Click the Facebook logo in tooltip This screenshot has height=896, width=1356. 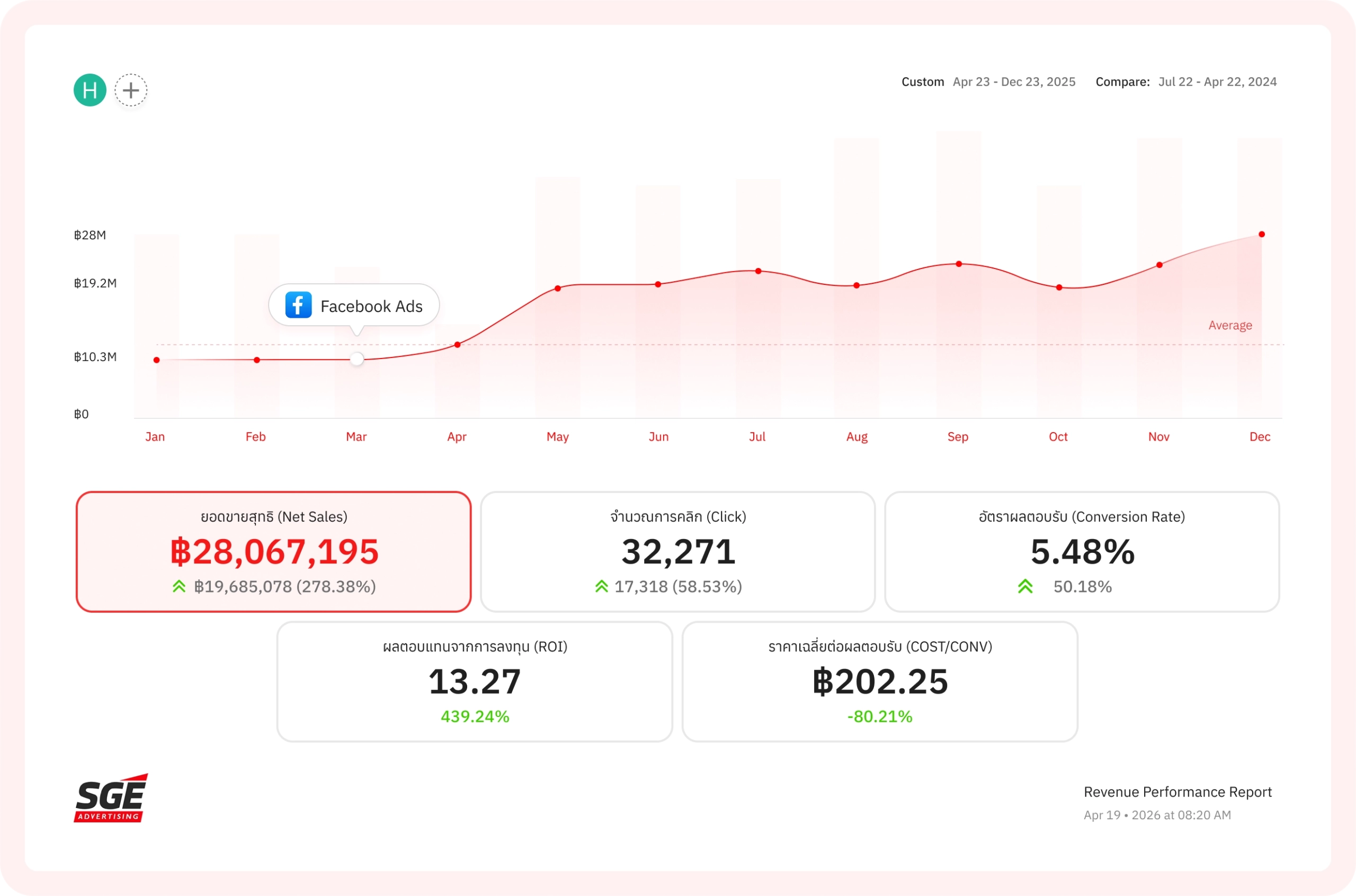tap(298, 304)
